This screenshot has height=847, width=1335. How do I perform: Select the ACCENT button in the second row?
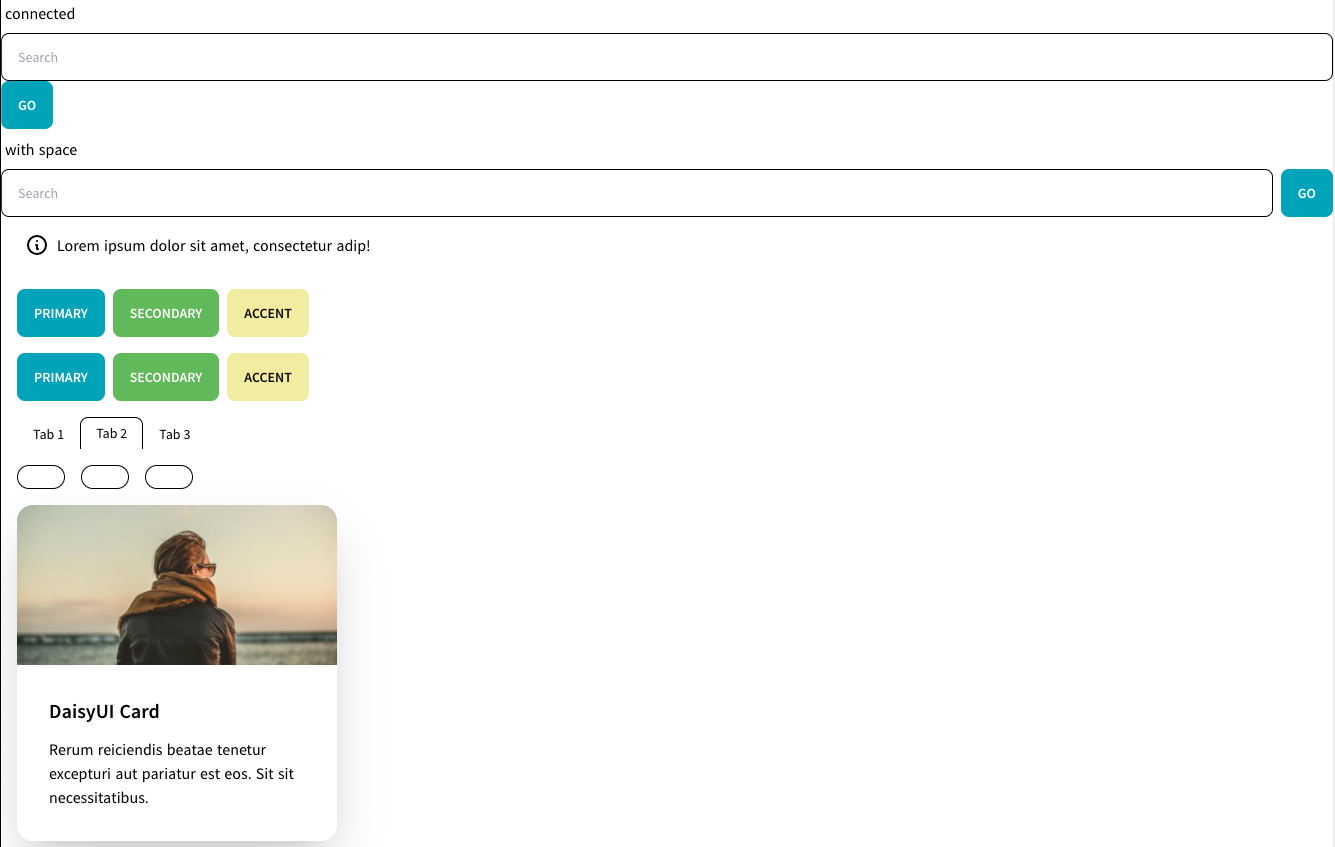(267, 377)
